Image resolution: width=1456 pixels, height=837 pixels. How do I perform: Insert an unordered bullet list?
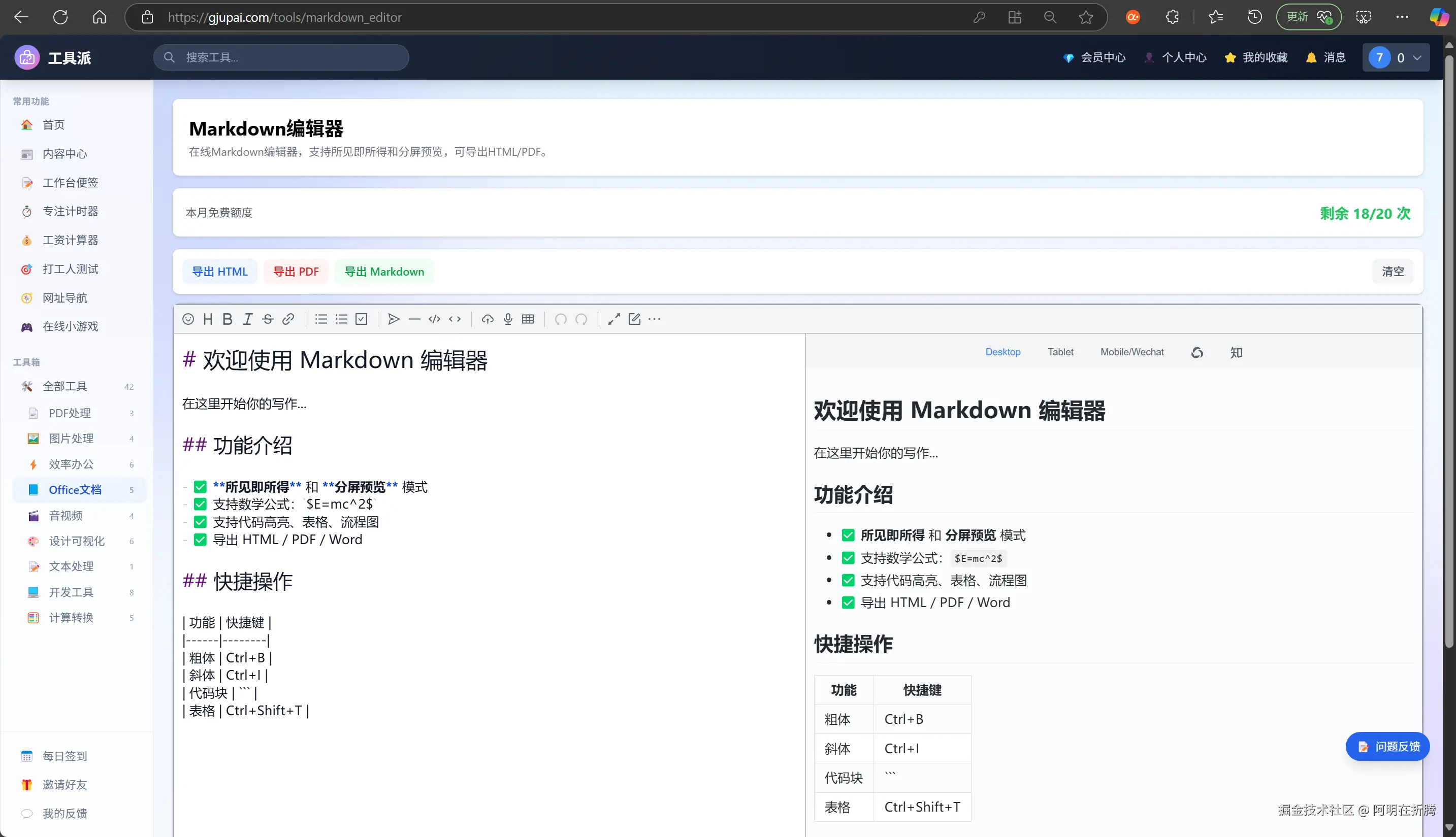click(x=321, y=319)
